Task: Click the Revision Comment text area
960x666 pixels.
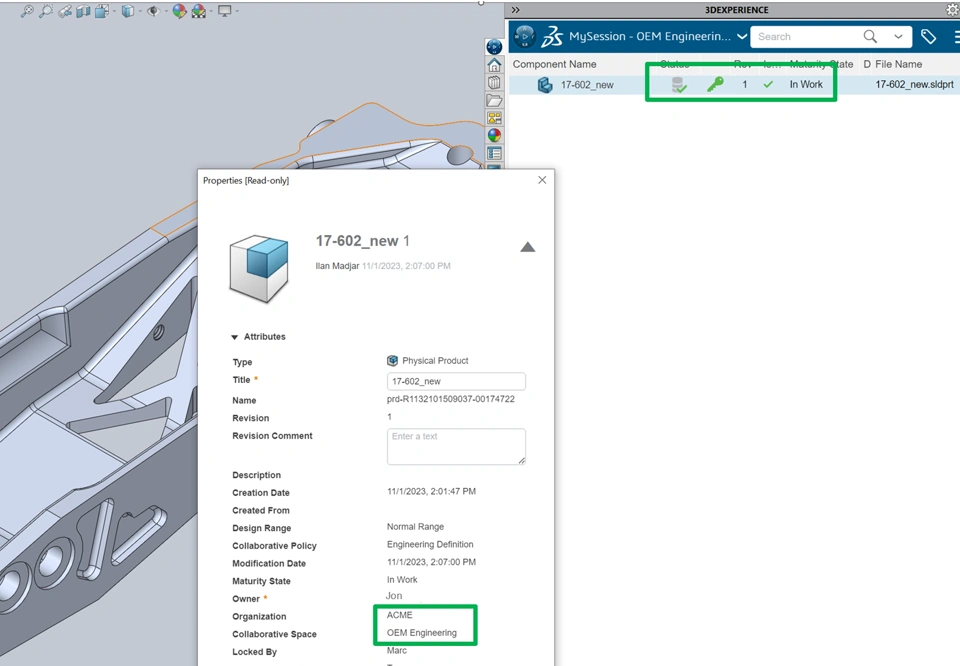Action: (x=456, y=446)
